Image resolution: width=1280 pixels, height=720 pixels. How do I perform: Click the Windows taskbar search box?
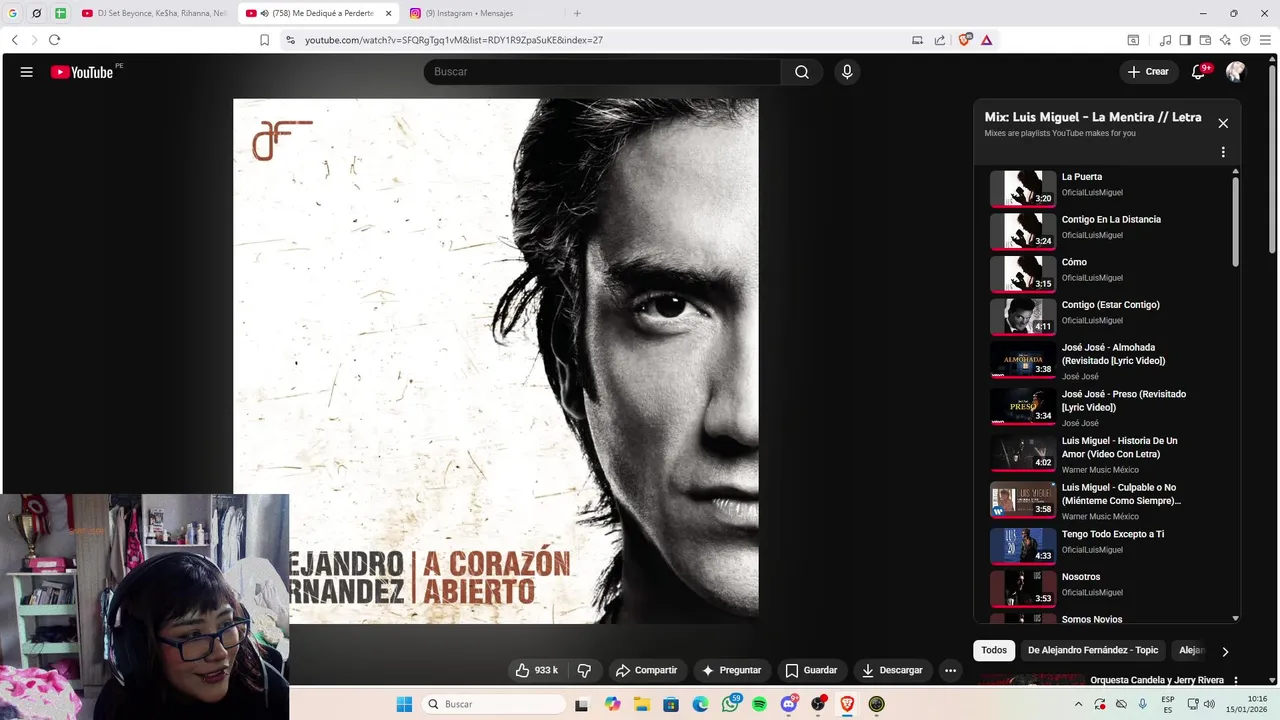pos(494,704)
